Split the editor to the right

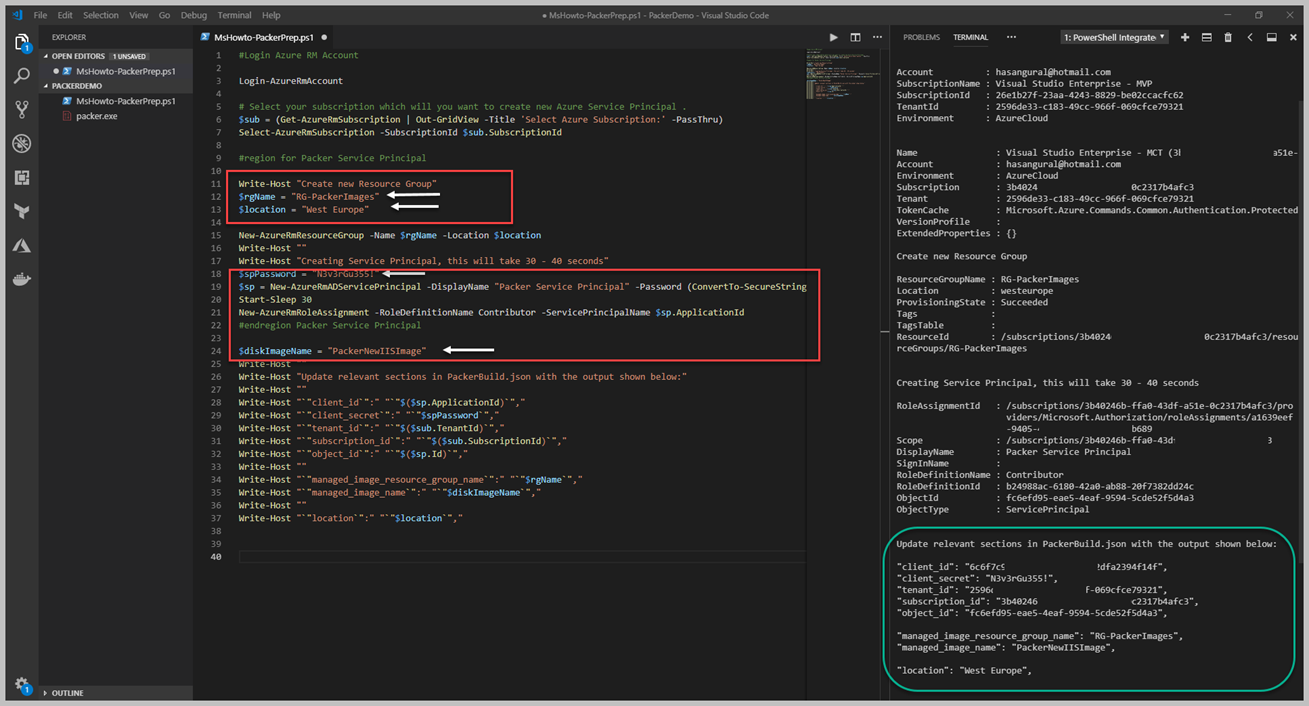tap(855, 37)
